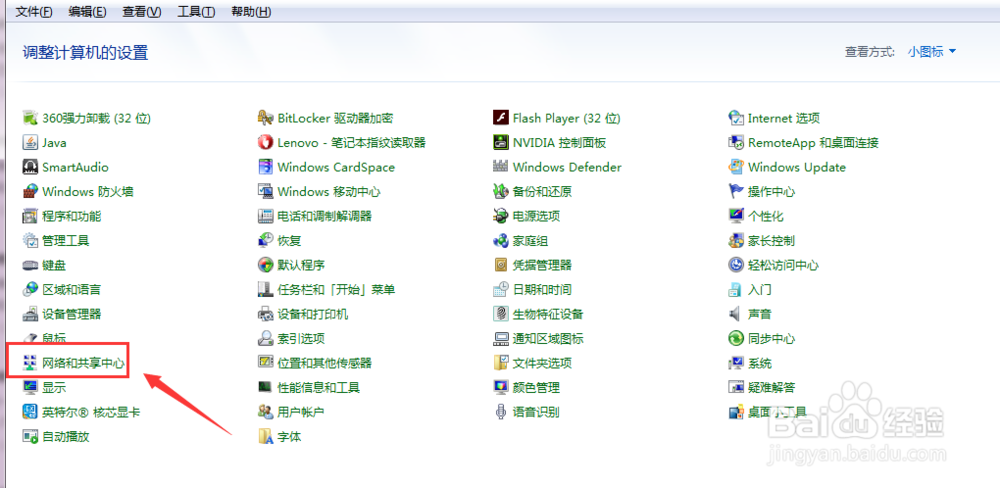Click the Lenovo fingerprint reader icon
Screen dimensions: 1000x488
click(265, 143)
